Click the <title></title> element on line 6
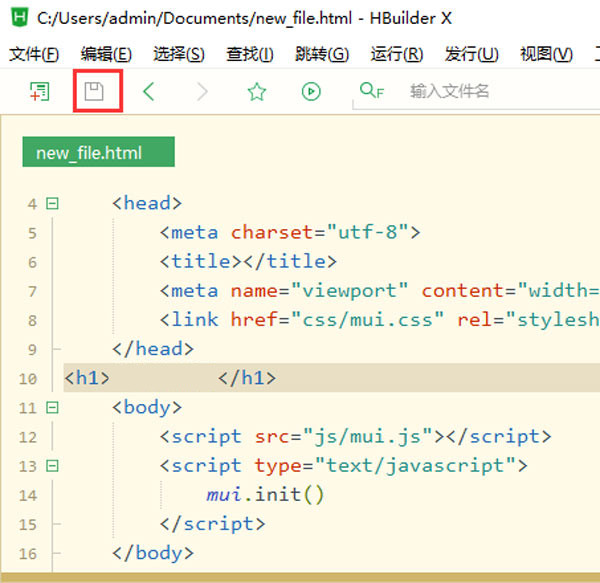The image size is (600, 583). tap(248, 261)
